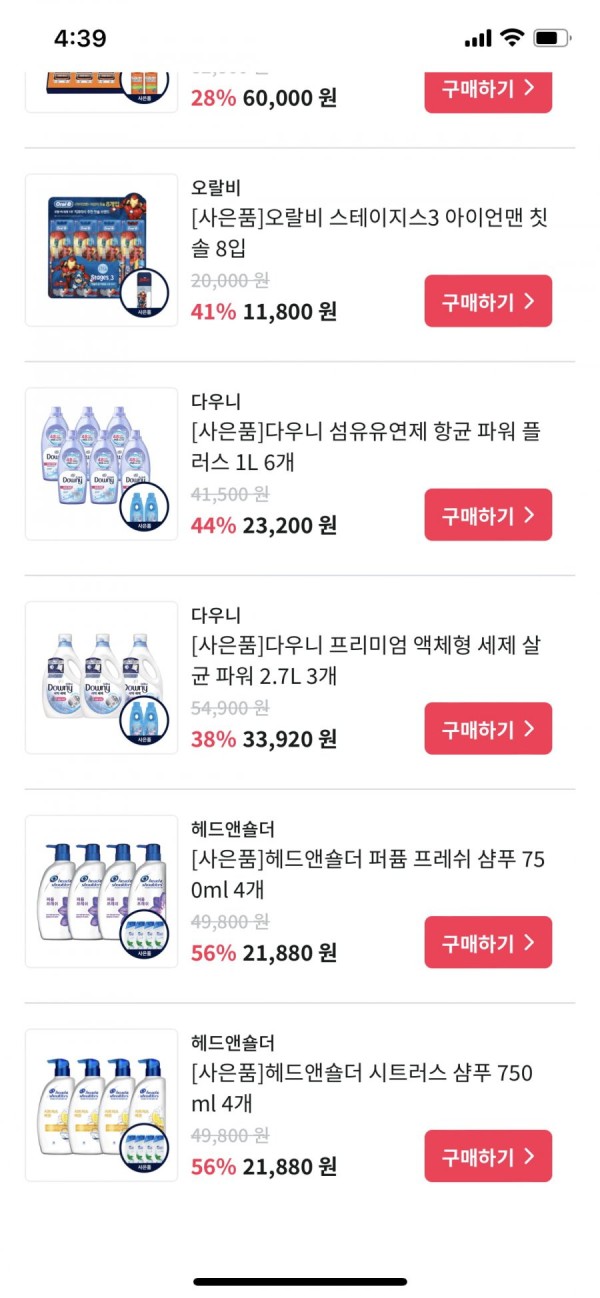Open the Head & Shoulders perfume fresh title
The height and width of the screenshot is (1298, 600).
[x=368, y=875]
